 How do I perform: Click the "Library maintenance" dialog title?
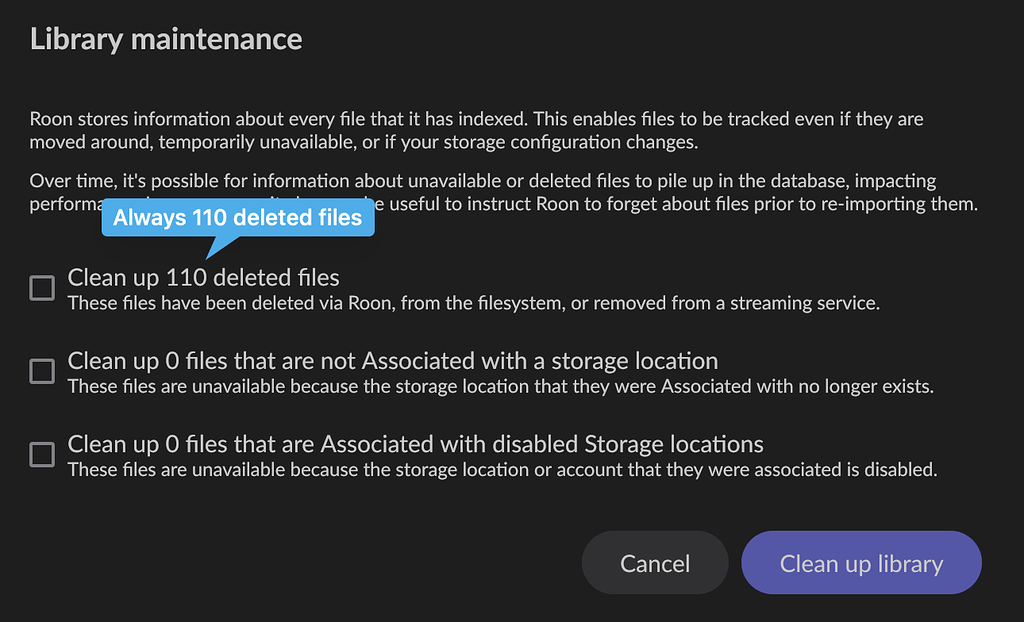(x=166, y=39)
